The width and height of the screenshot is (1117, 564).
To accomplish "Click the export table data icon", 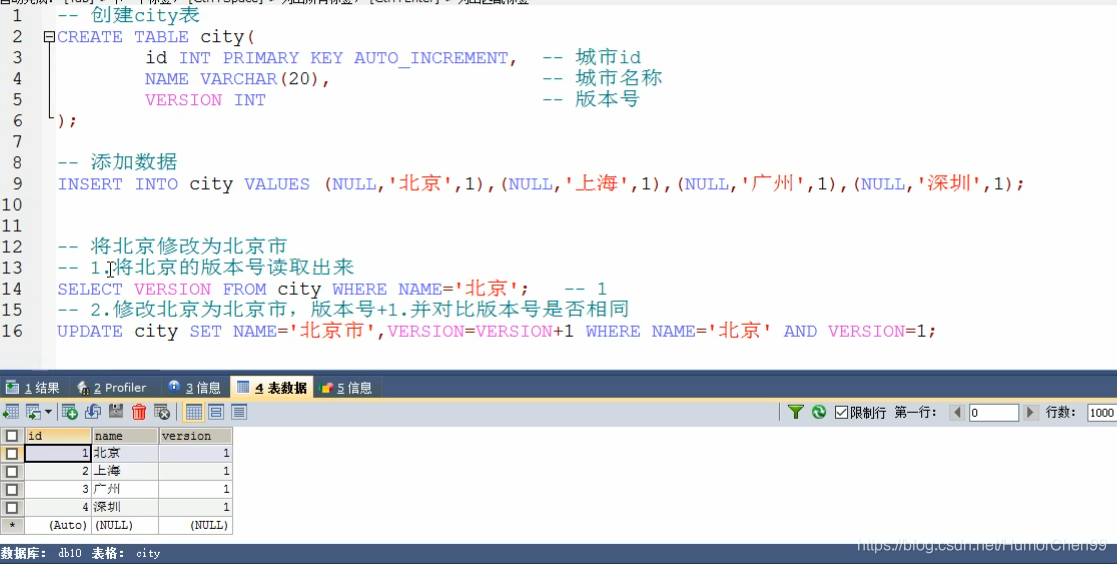I will (11, 412).
